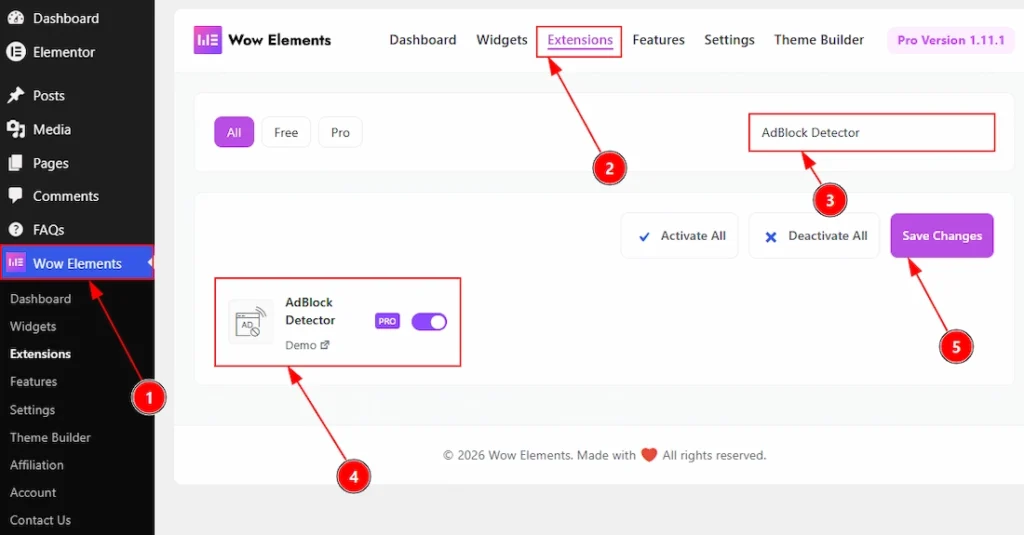Click the FAQs question mark icon
This screenshot has width=1024, height=535.
click(x=16, y=229)
